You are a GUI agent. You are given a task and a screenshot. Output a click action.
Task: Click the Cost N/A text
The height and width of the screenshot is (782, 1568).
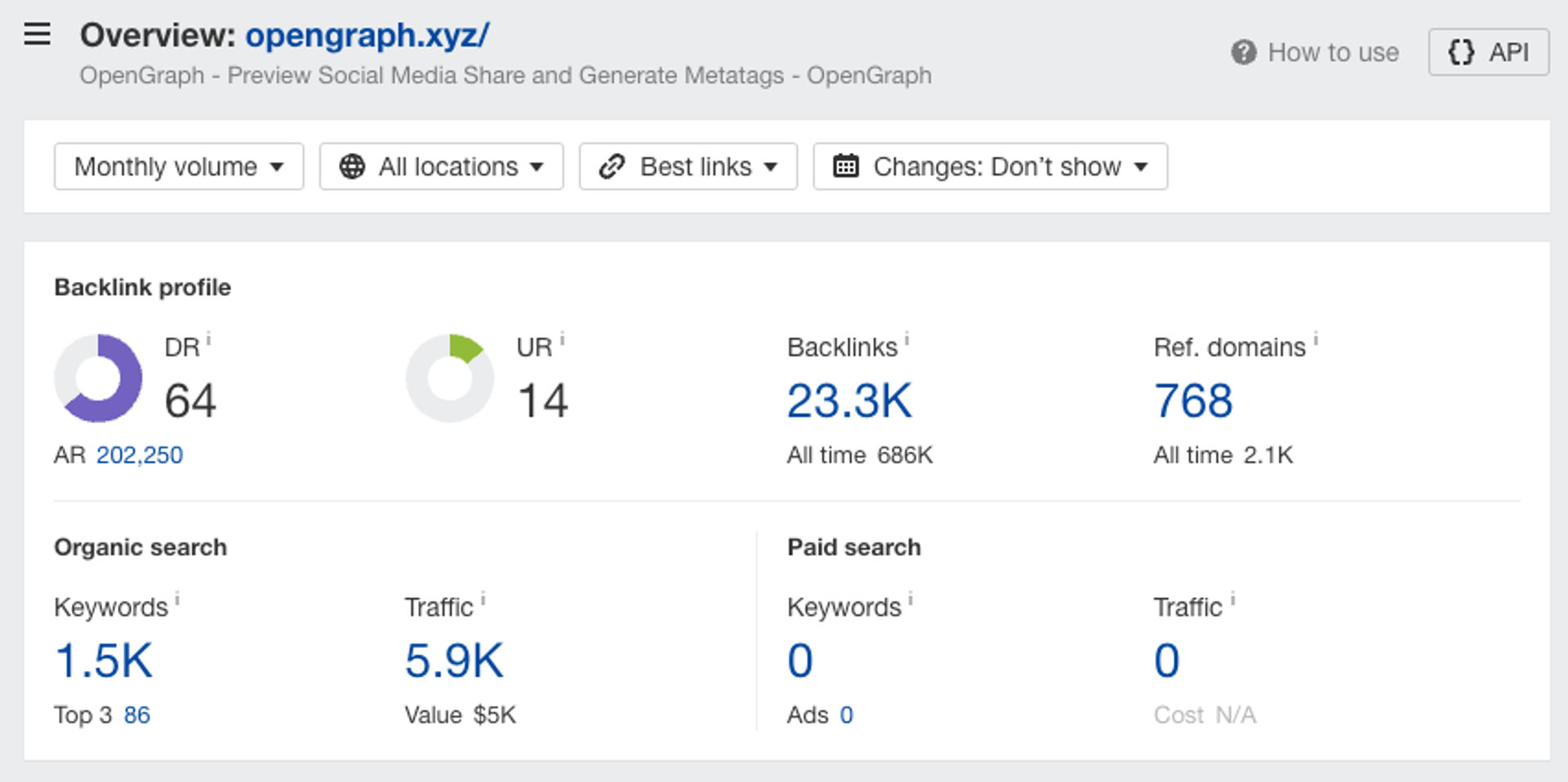pyautogui.click(x=1205, y=715)
